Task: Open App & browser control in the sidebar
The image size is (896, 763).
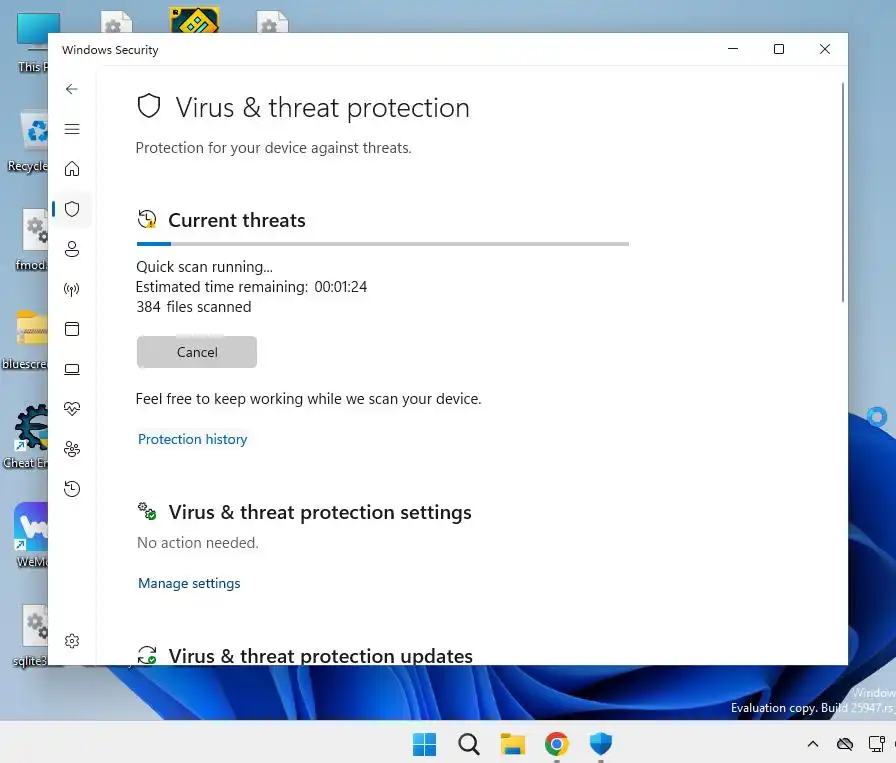Action: [x=71, y=329]
